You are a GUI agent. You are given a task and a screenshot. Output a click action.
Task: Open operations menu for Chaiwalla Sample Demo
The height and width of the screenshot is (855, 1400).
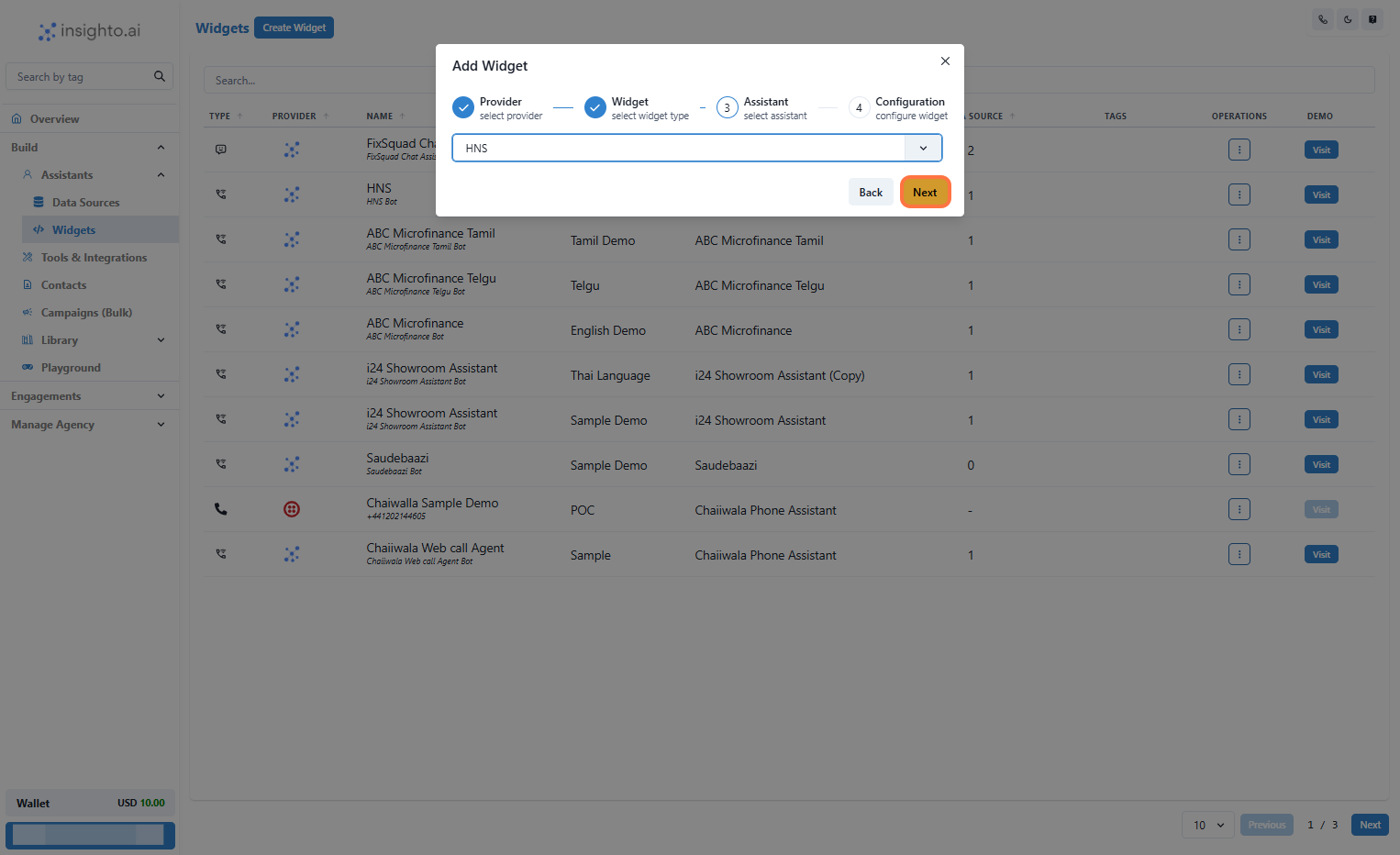pyautogui.click(x=1239, y=509)
